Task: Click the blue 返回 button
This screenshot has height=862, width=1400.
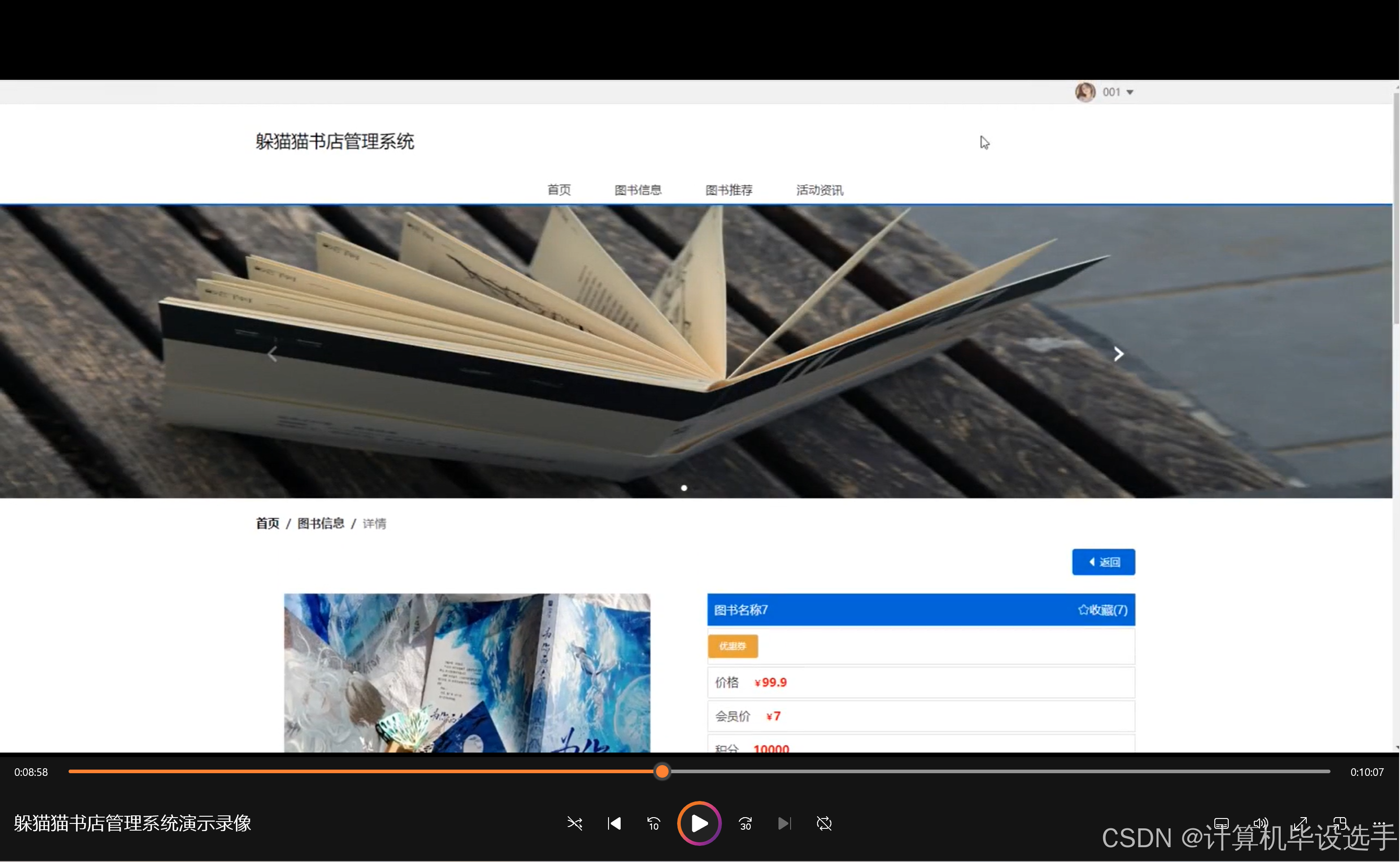Action: [1103, 562]
